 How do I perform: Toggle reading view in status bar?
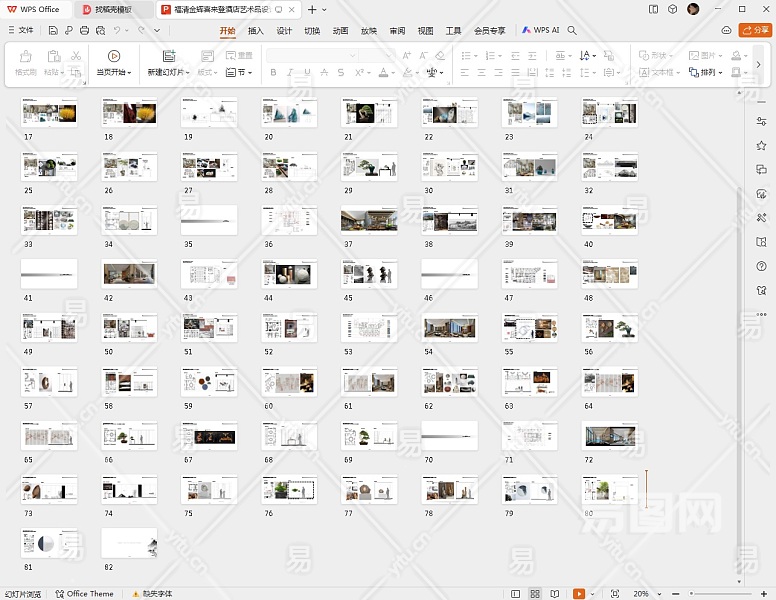click(553, 594)
